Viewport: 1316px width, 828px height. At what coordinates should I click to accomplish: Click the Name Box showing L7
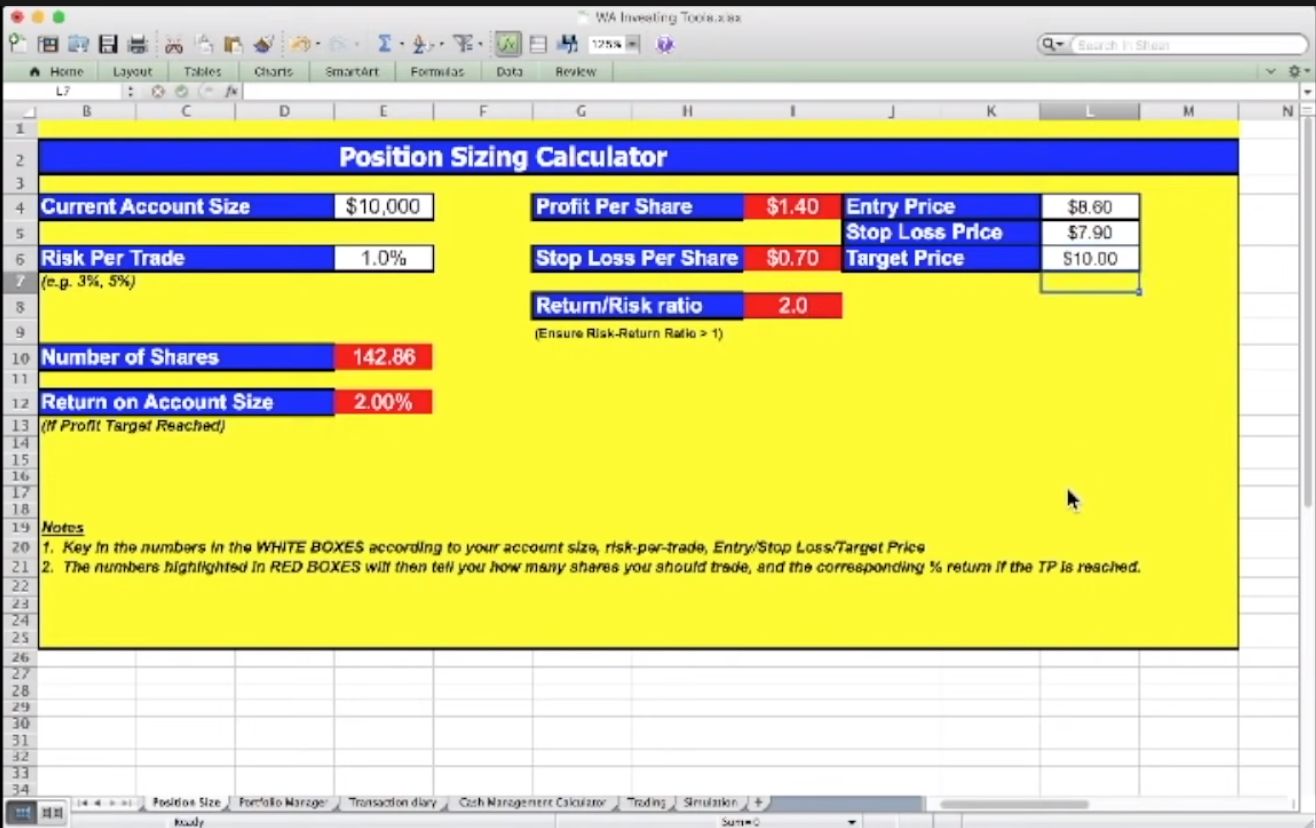pyautogui.click(x=62, y=91)
